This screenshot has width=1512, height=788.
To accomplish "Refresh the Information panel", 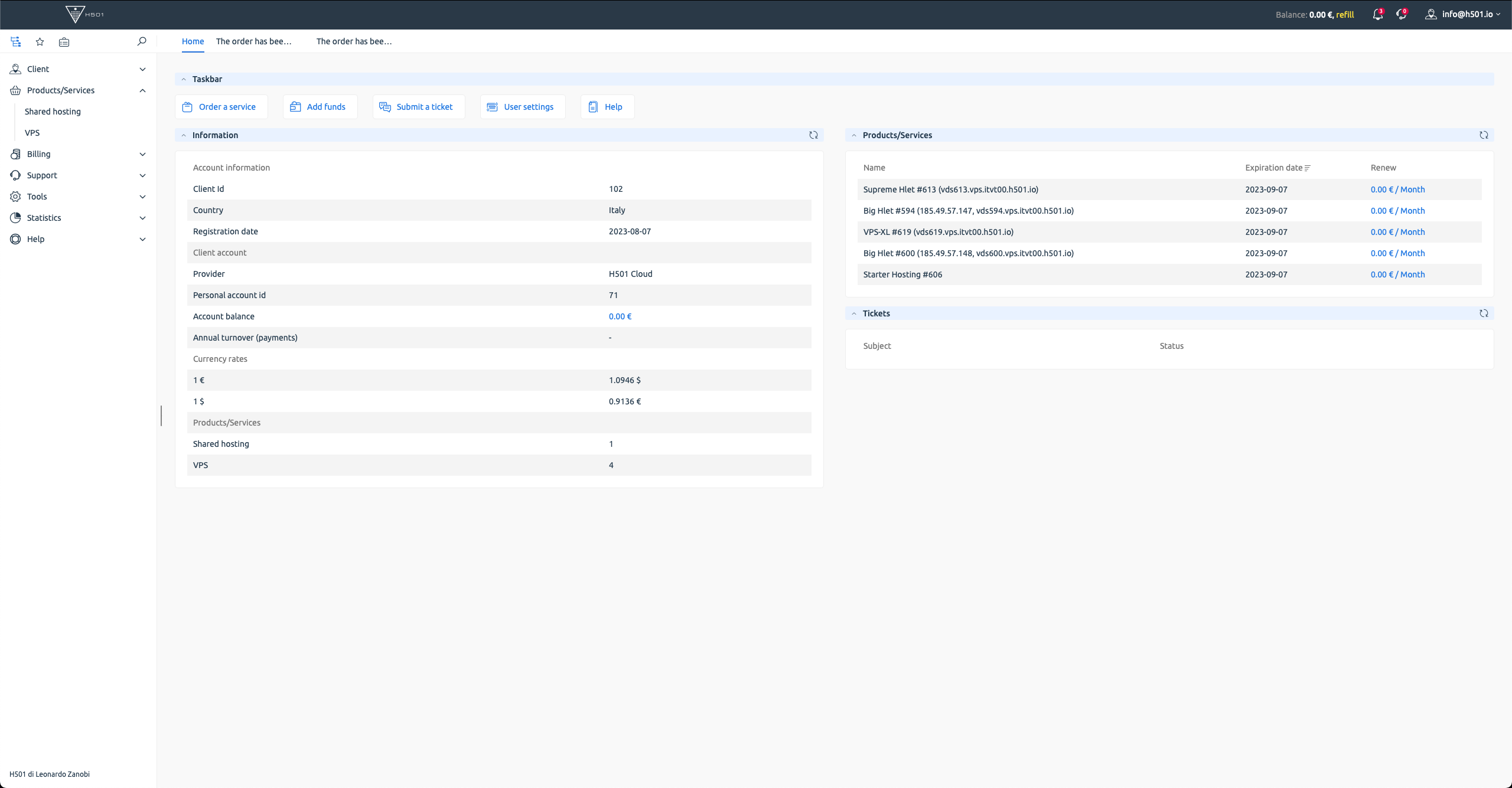I will 813,135.
